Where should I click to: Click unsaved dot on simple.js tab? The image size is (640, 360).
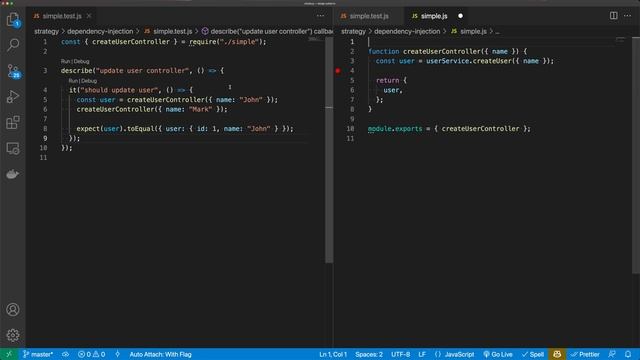[x=460, y=16]
